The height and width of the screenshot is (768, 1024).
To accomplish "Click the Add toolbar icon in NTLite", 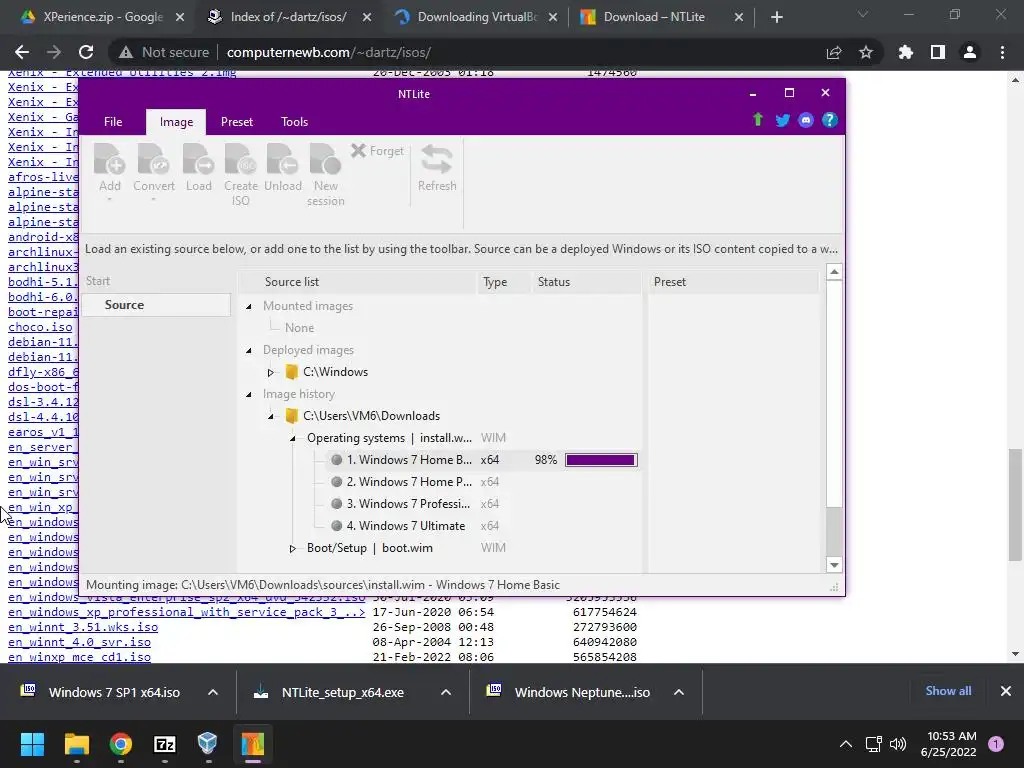I will click(110, 168).
